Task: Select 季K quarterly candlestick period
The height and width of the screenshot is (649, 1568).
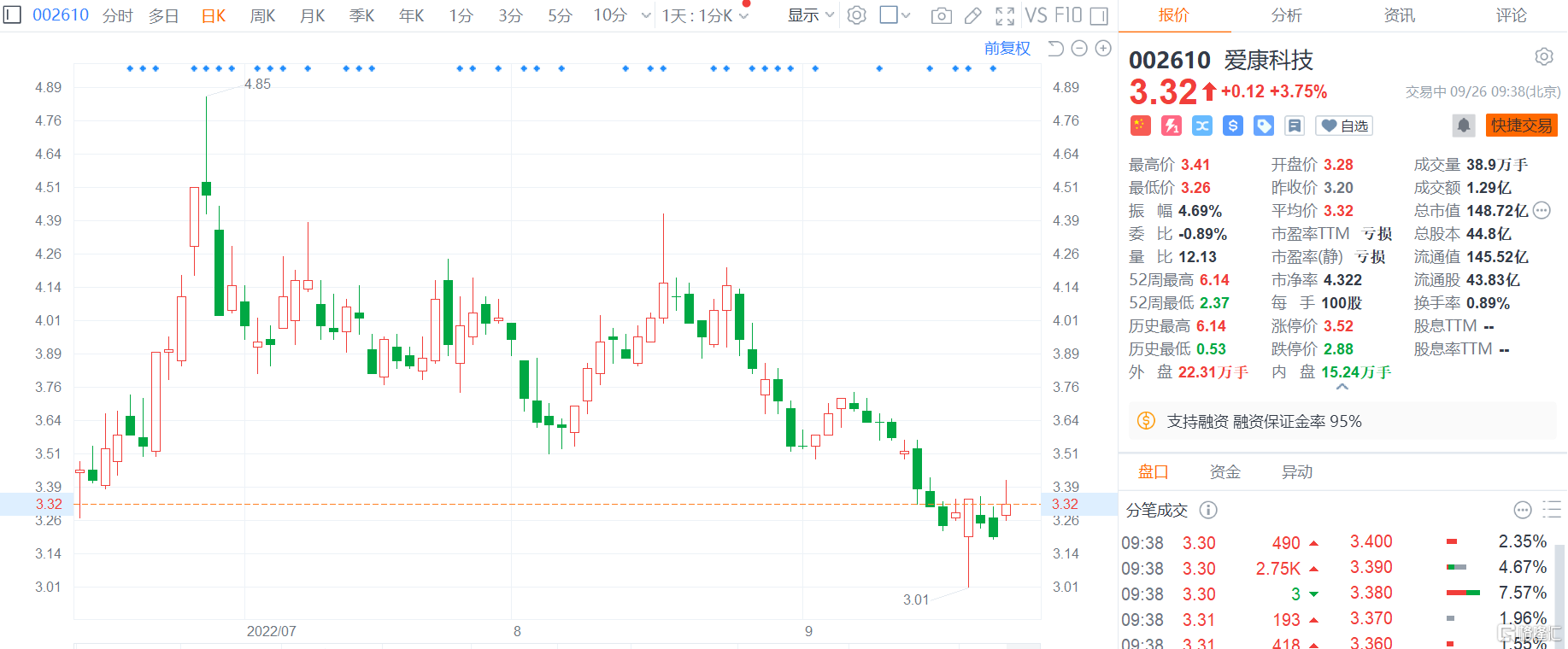Action: (361, 15)
